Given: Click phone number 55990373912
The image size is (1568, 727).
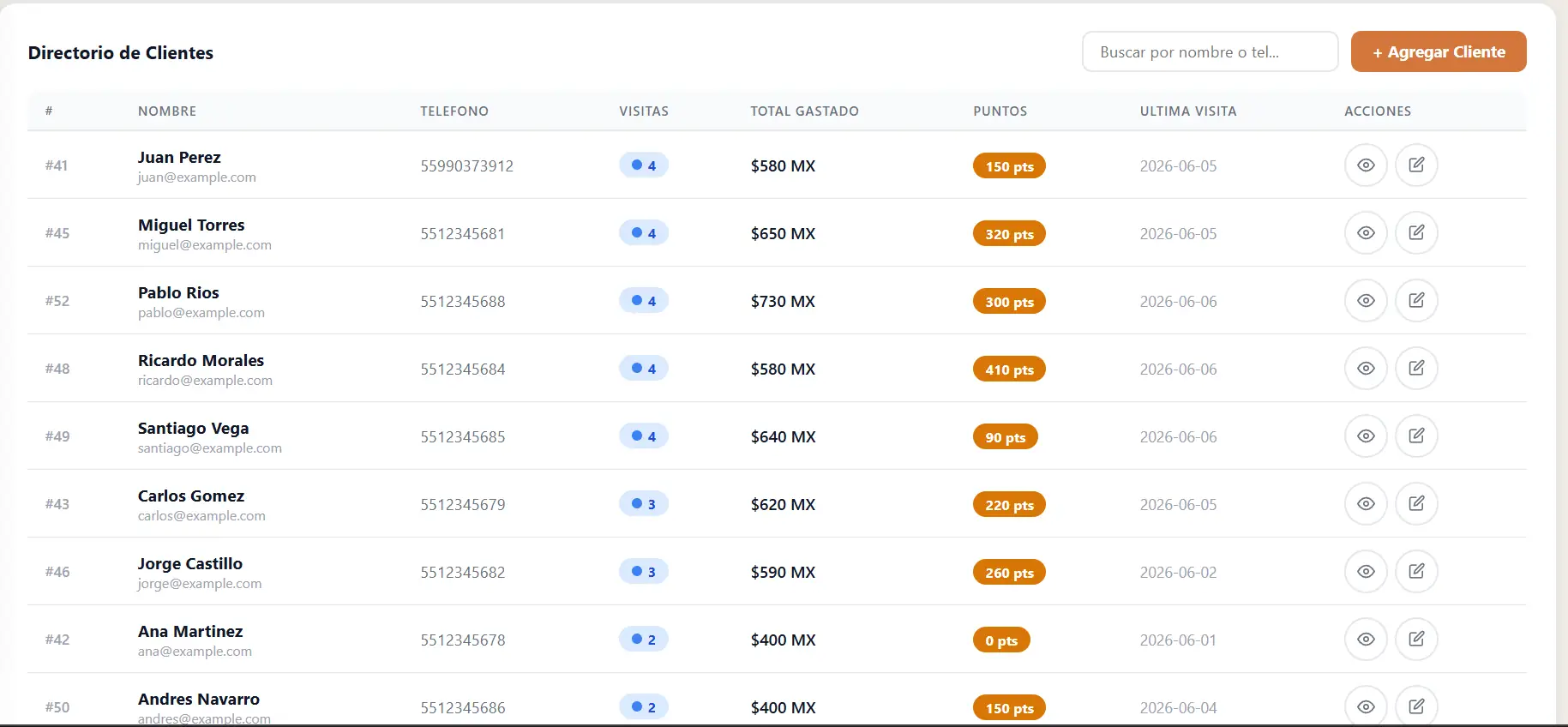Looking at the screenshot, I should click(x=466, y=165).
